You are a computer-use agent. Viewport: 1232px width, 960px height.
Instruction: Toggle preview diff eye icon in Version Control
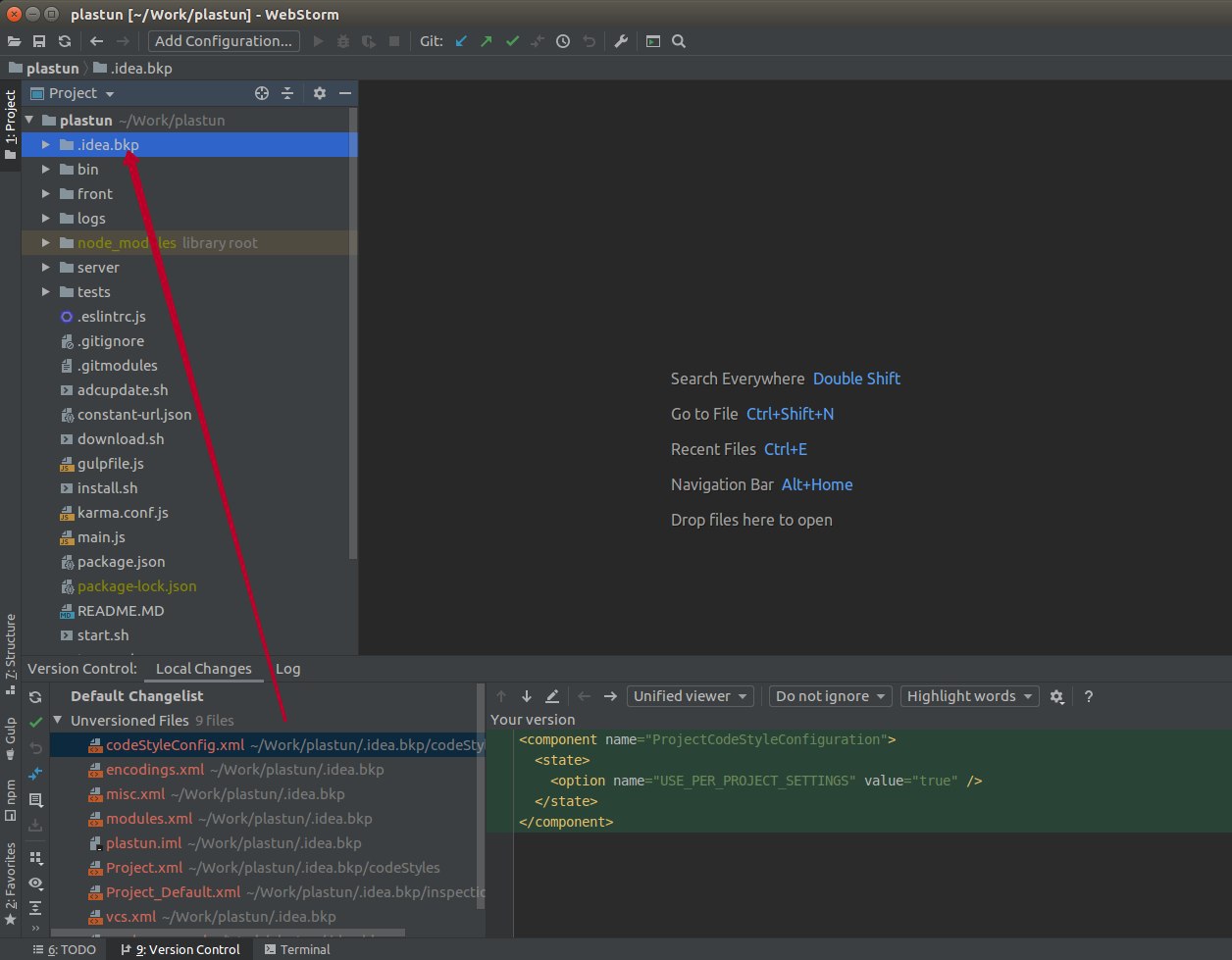point(35,884)
